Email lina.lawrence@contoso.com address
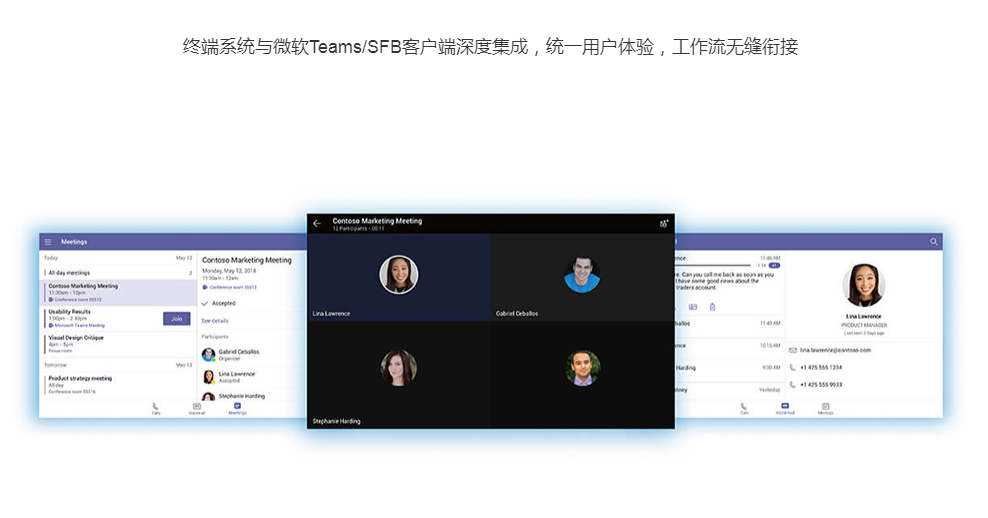This screenshot has height=518, width=988. (x=836, y=350)
